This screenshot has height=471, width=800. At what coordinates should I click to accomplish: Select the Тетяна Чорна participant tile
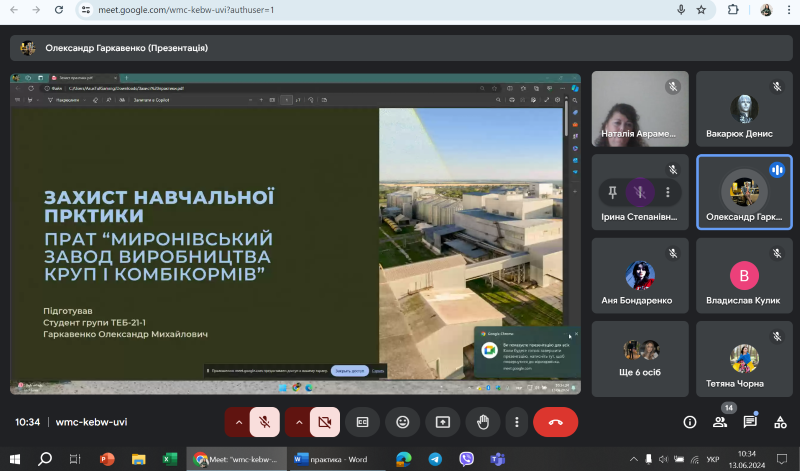744,359
